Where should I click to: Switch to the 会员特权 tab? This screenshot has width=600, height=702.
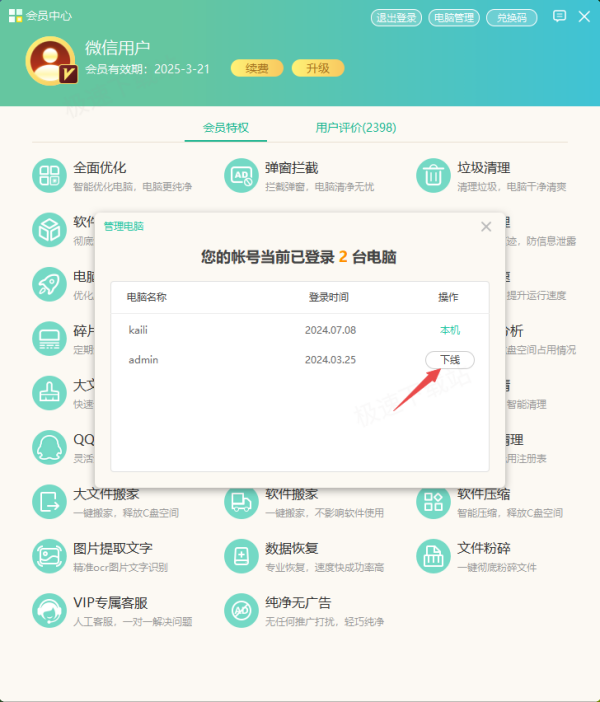click(226, 128)
